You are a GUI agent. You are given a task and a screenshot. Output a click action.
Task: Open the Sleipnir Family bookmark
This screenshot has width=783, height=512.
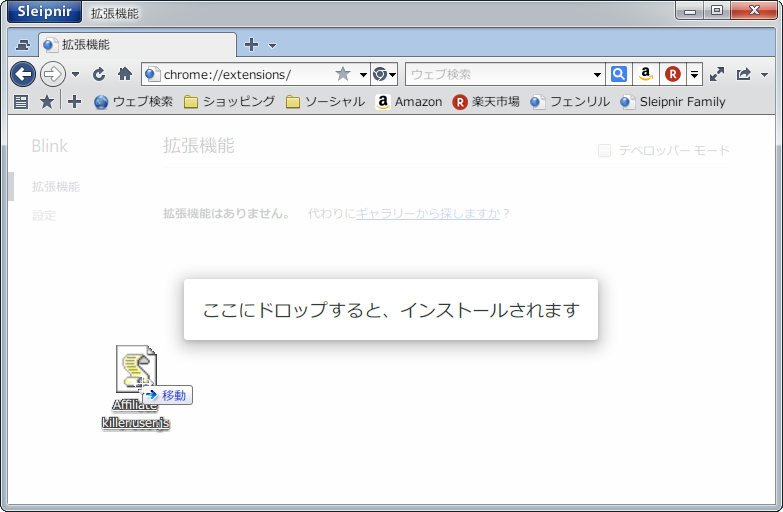[x=673, y=102]
